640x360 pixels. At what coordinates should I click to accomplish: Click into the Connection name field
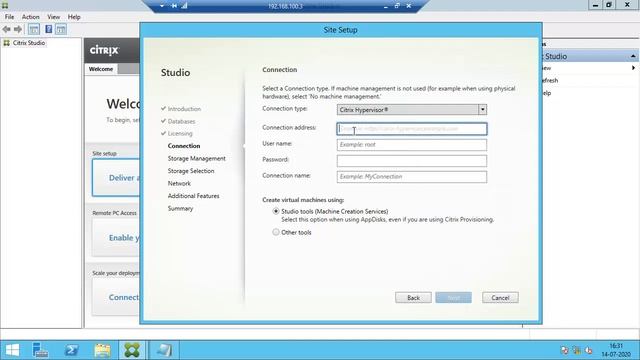pos(412,177)
